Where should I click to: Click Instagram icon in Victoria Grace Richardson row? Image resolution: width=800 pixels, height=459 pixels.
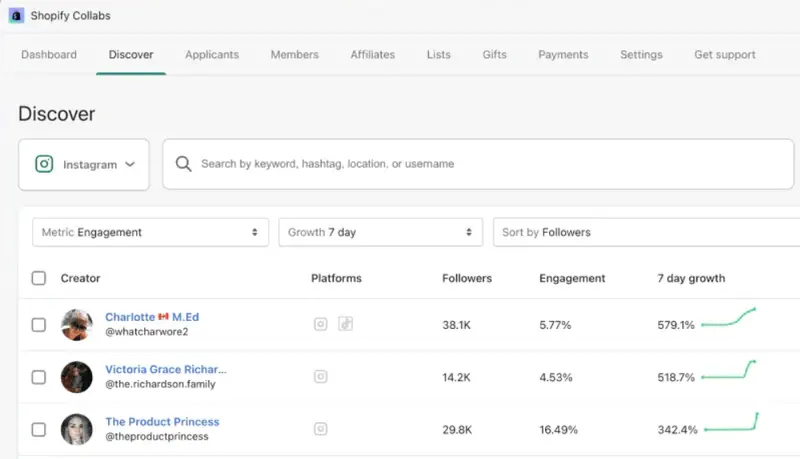pos(320,377)
